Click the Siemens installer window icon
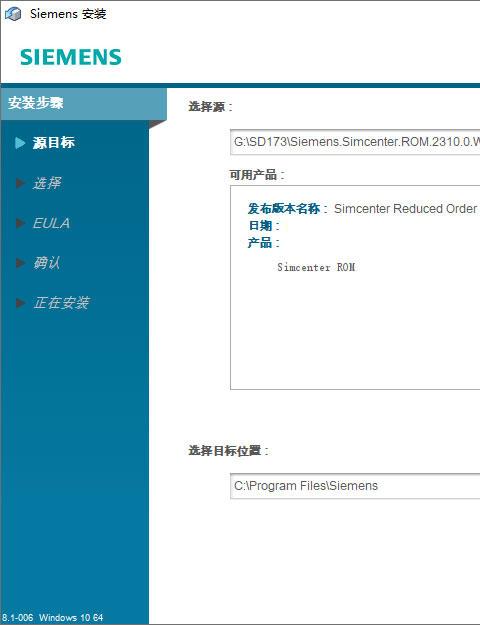This screenshot has width=480, height=625. coord(13,14)
